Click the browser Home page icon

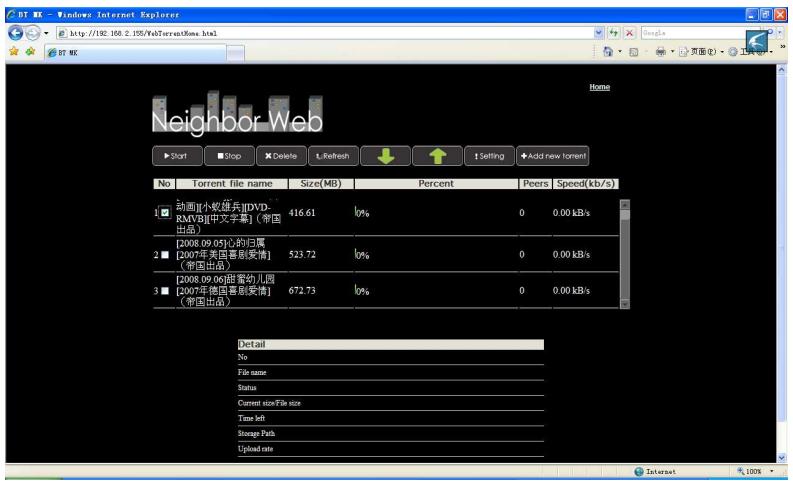click(x=608, y=52)
